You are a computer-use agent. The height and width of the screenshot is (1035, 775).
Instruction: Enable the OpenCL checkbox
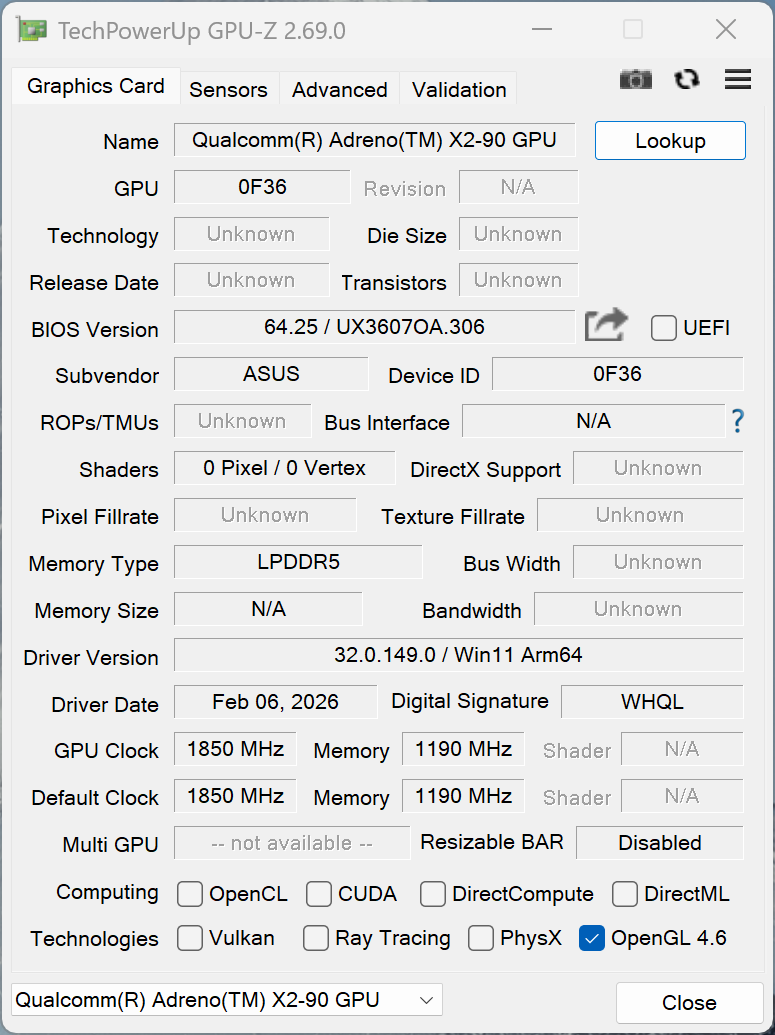coord(190,893)
